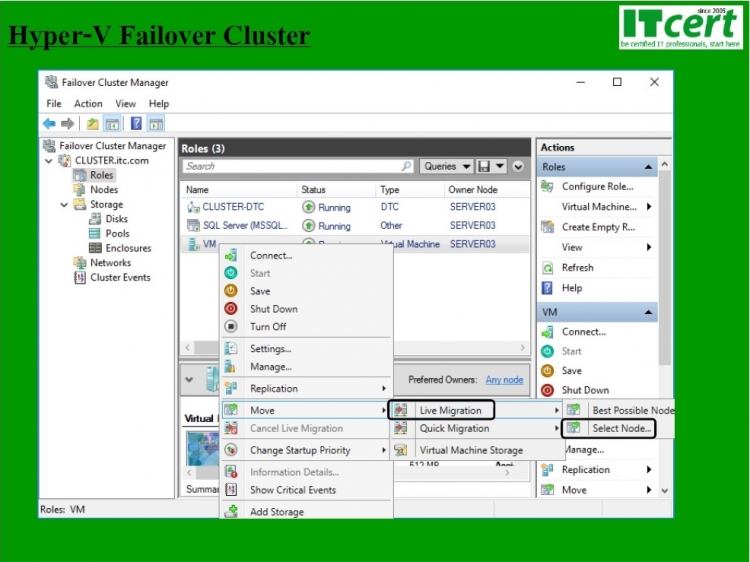750x562 pixels.
Task: Open the View menu
Action: tap(125, 103)
